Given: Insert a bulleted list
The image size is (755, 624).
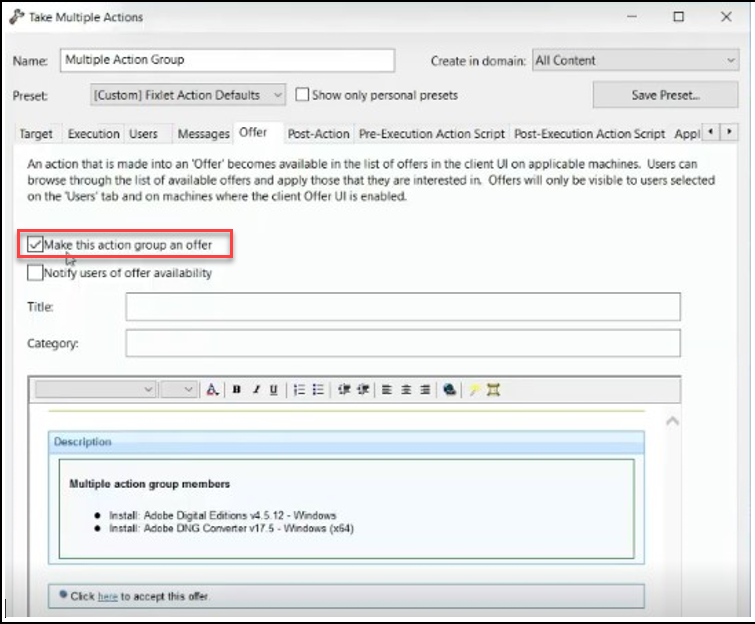Looking at the screenshot, I should pos(318,390).
